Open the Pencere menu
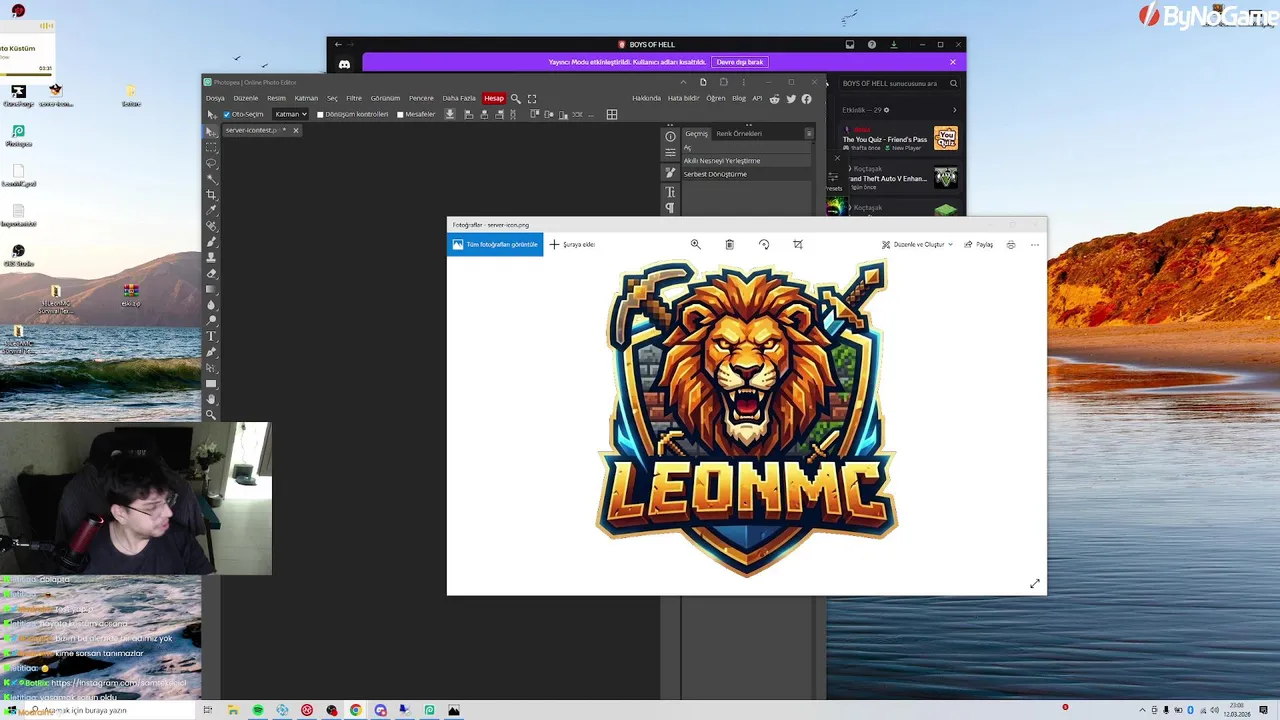 (421, 98)
